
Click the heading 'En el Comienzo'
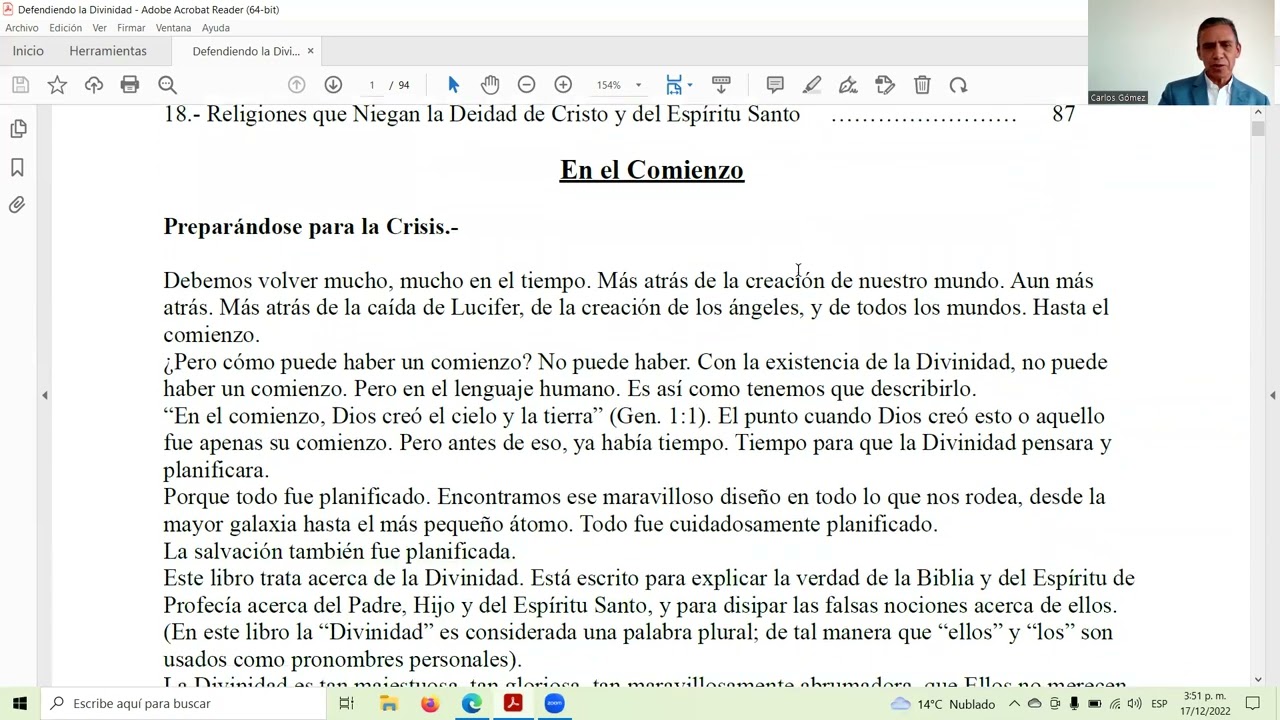click(652, 170)
